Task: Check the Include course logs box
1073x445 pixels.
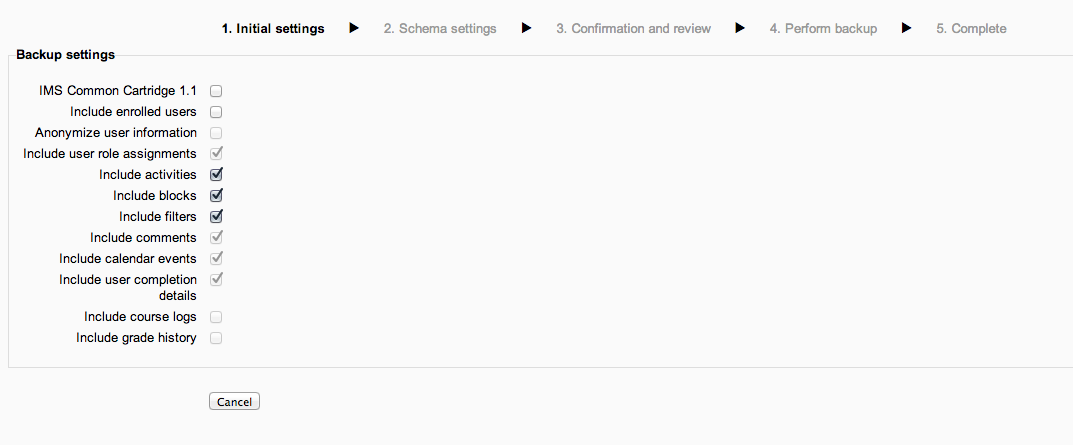Action: coord(216,317)
